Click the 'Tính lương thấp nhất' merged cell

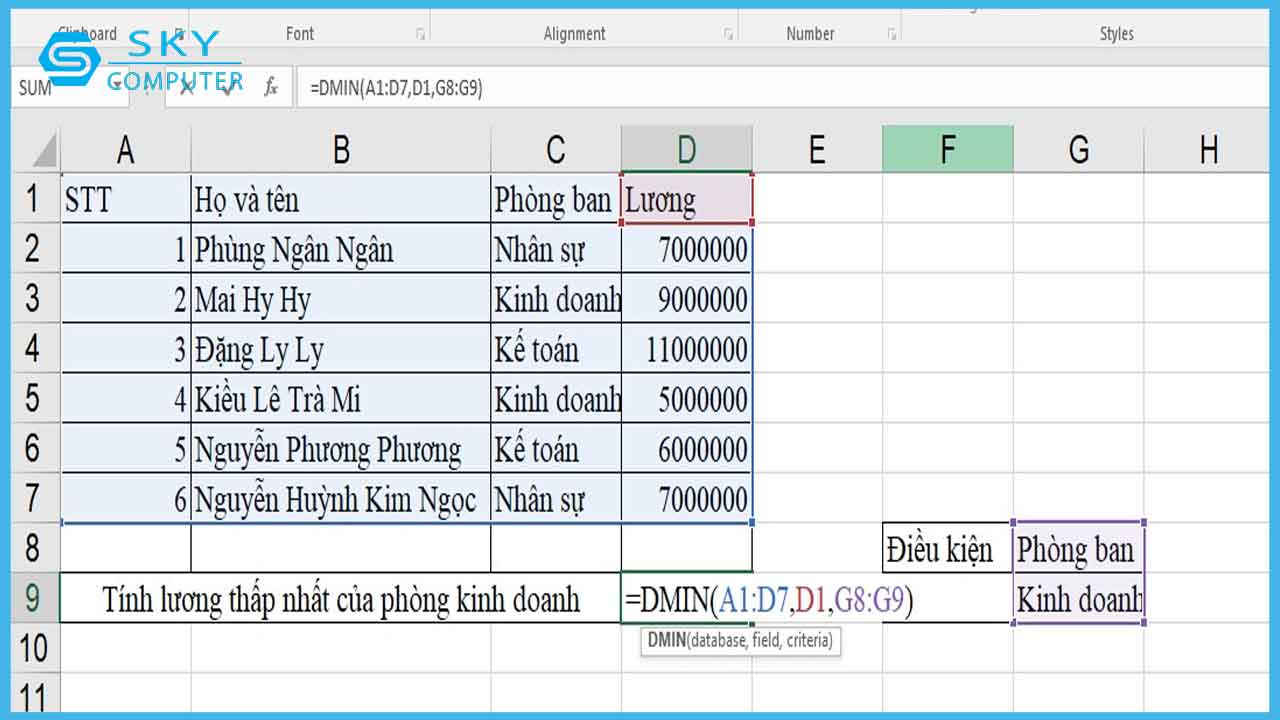tap(341, 599)
